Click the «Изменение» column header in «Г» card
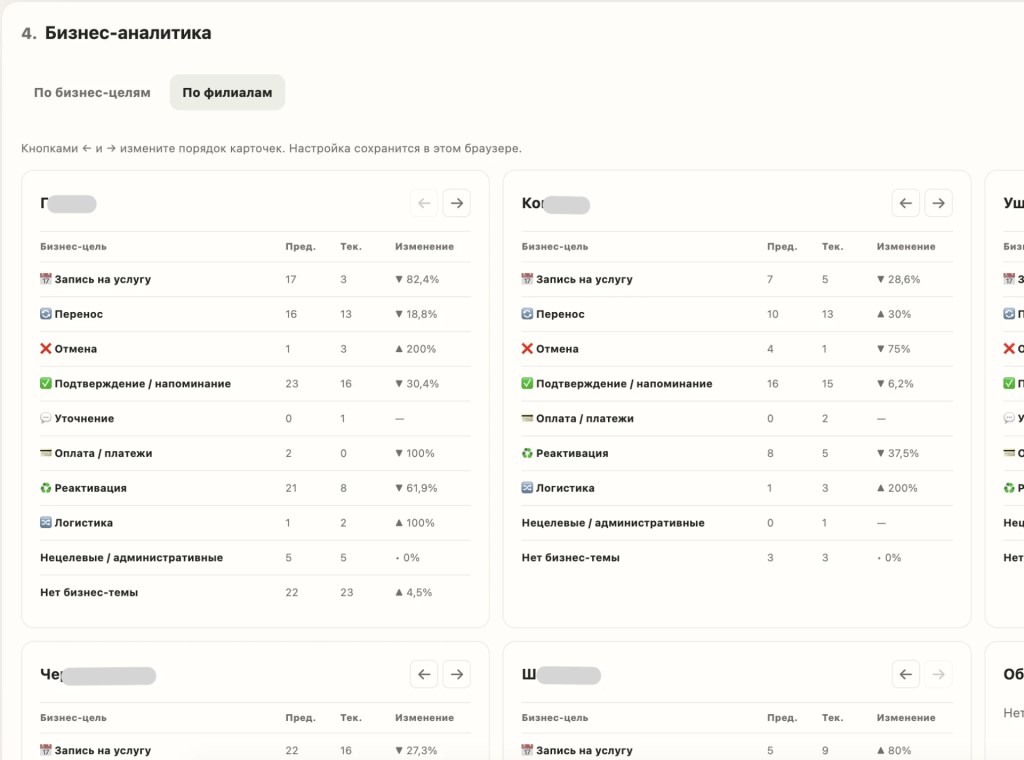Image resolution: width=1024 pixels, height=760 pixels. coord(424,247)
